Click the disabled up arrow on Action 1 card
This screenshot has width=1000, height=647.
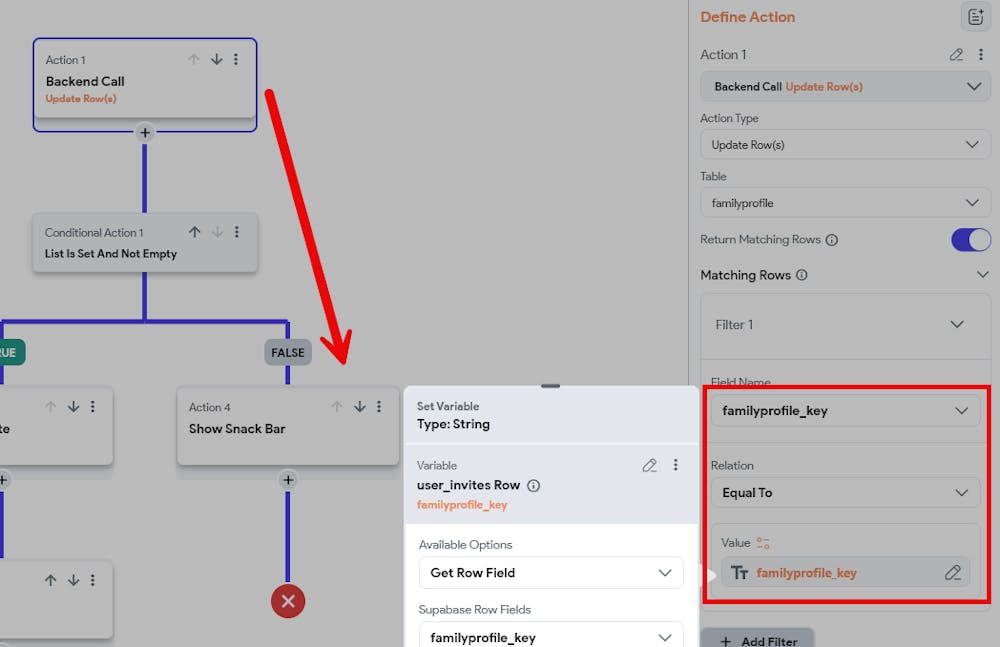[194, 59]
